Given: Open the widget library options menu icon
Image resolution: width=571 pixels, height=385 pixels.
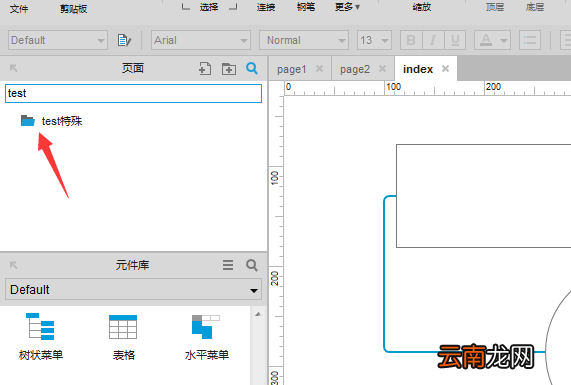Looking at the screenshot, I should pos(228,265).
